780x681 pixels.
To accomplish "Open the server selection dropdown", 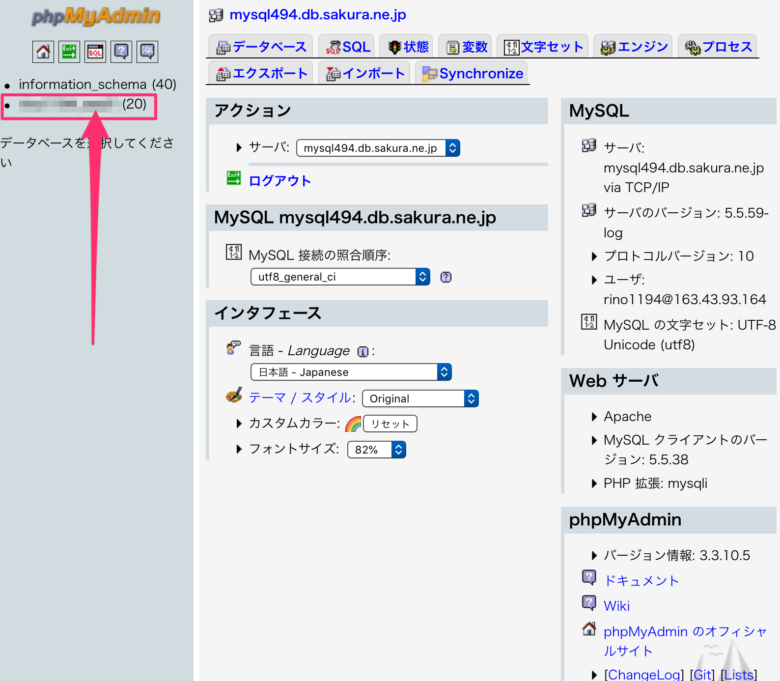I will click(x=378, y=148).
